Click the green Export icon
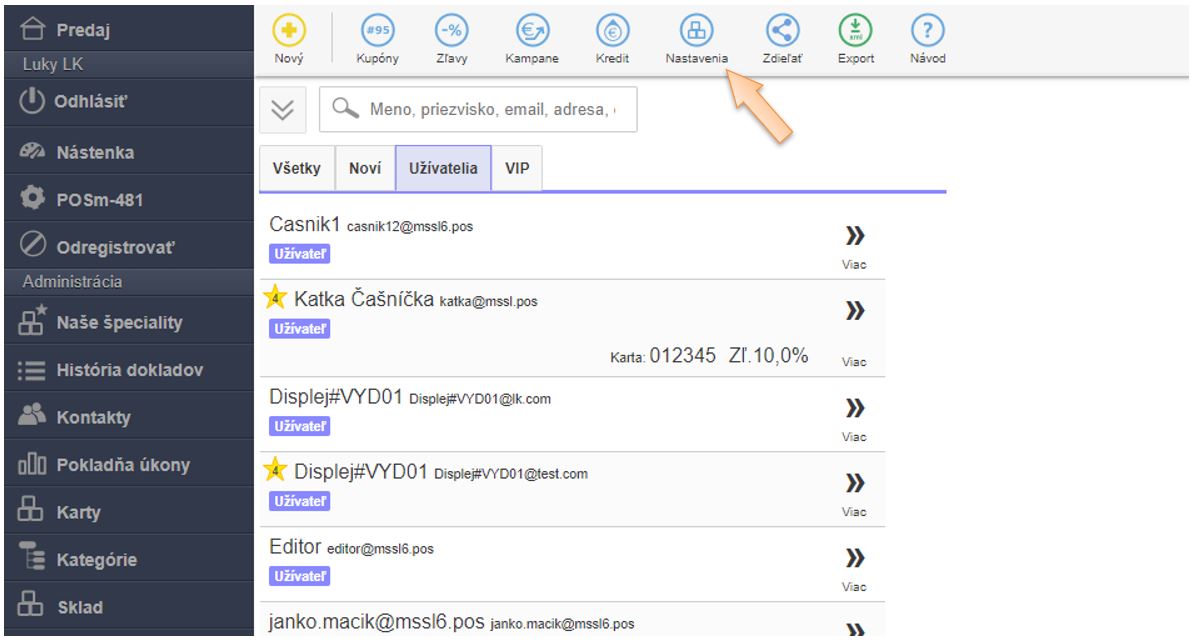 [856, 30]
